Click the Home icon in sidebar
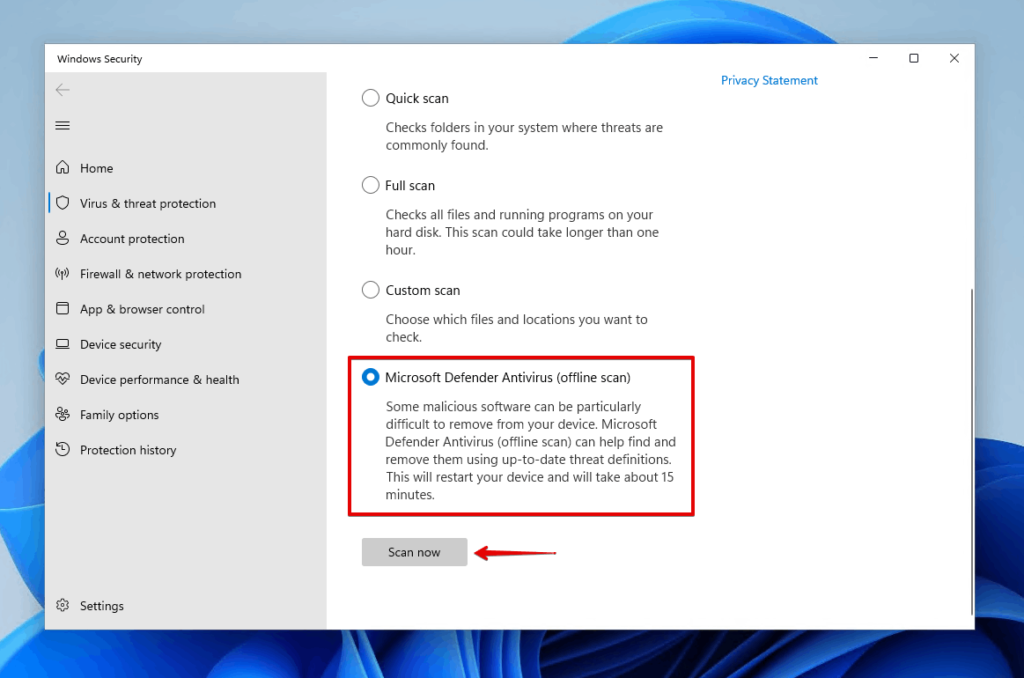 click(63, 168)
